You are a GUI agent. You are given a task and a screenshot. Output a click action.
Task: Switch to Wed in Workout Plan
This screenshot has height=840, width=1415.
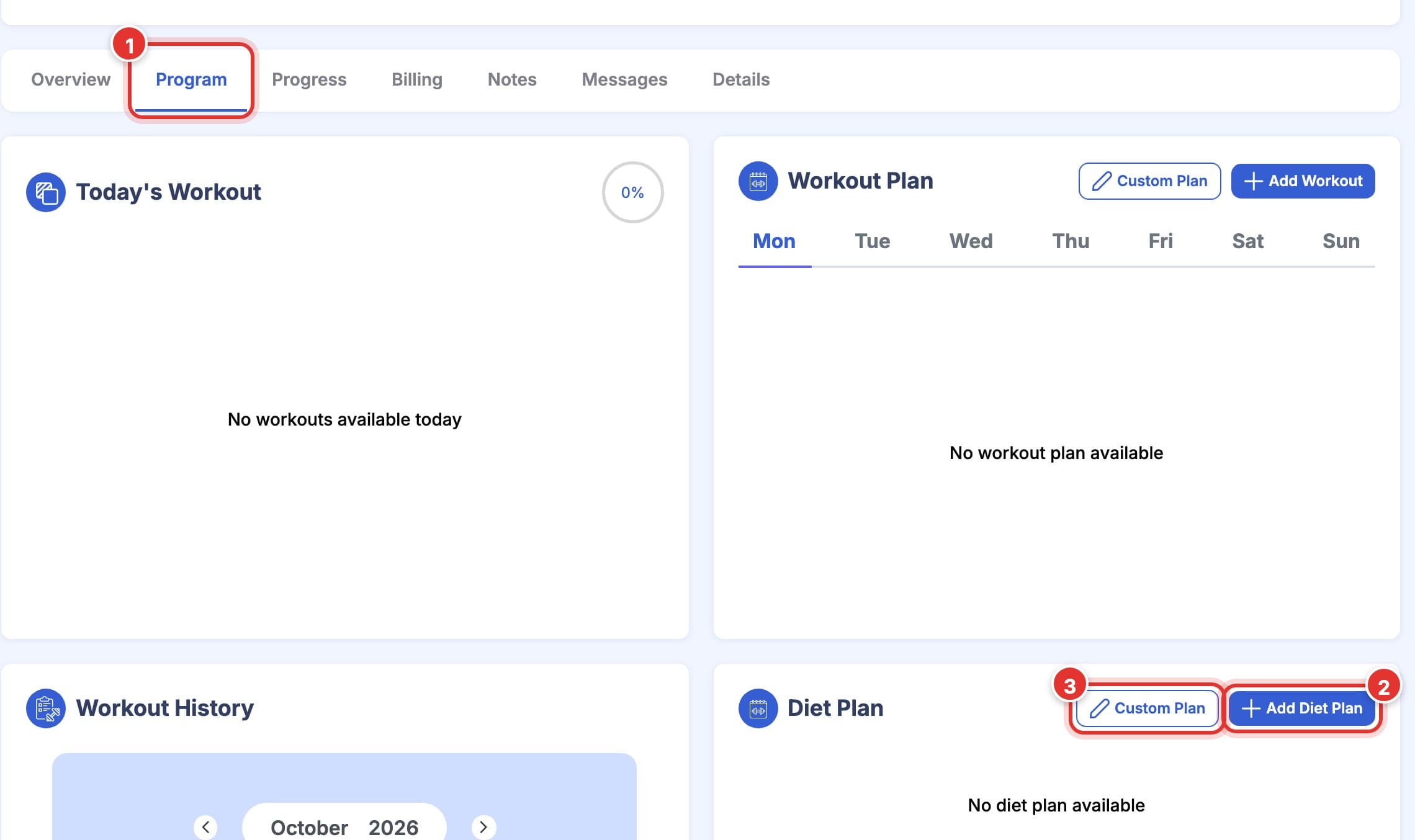pos(971,241)
